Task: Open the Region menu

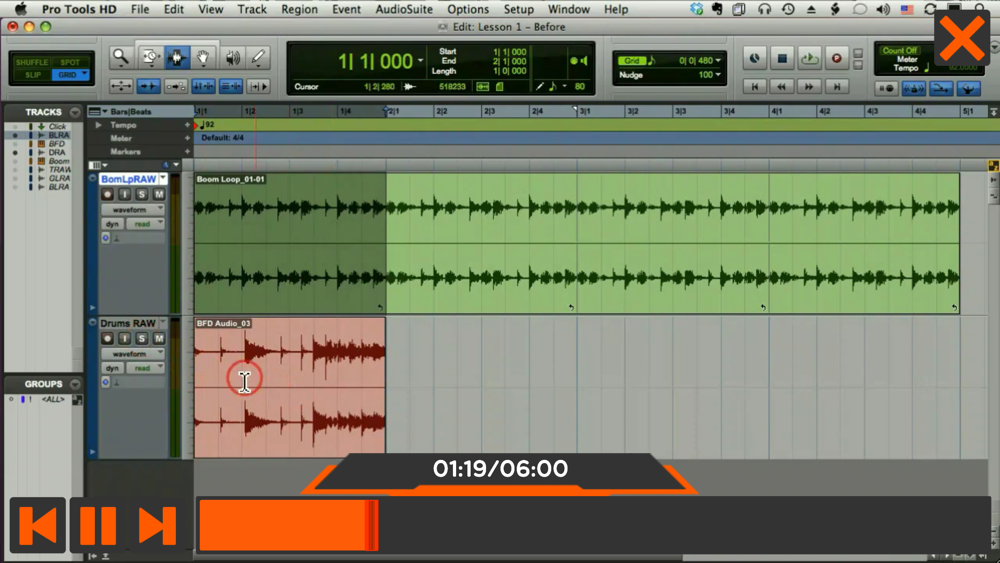Action: click(300, 10)
